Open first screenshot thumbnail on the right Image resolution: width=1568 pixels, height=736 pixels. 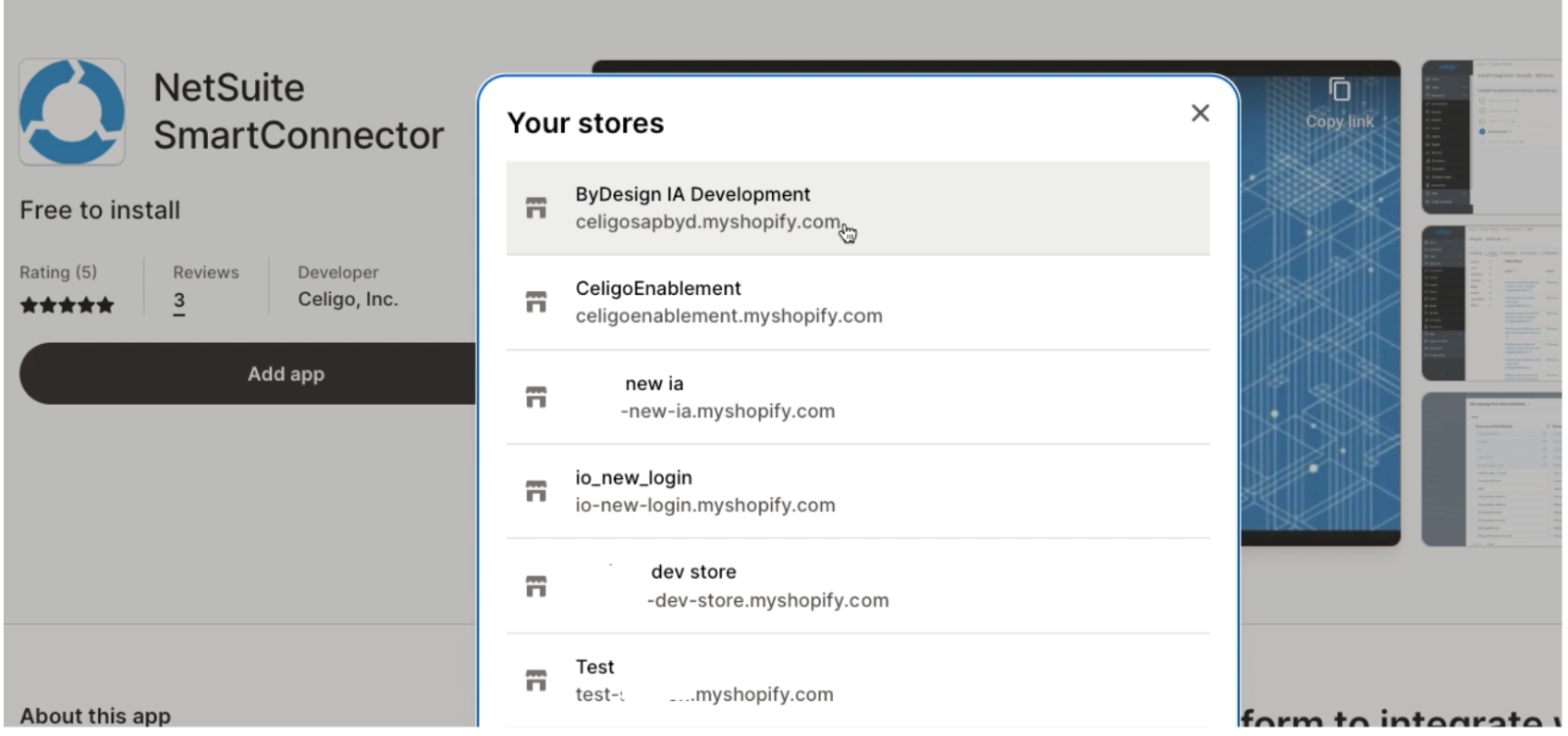pos(1491,137)
